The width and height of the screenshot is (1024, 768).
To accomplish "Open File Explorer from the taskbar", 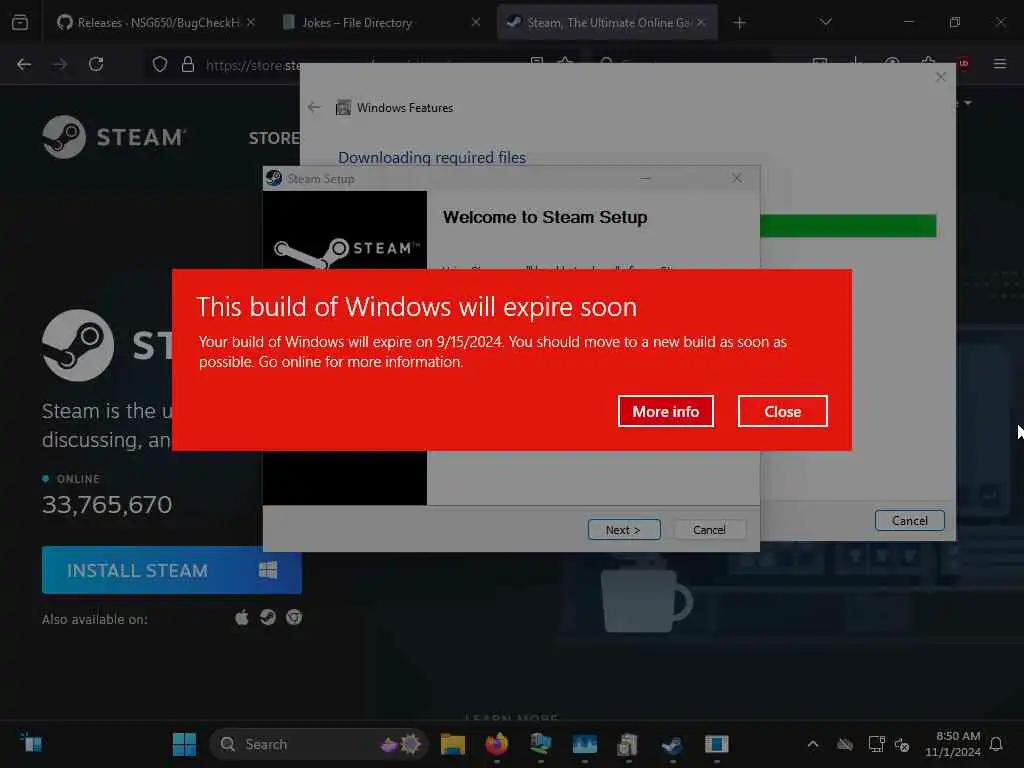I will (453, 744).
